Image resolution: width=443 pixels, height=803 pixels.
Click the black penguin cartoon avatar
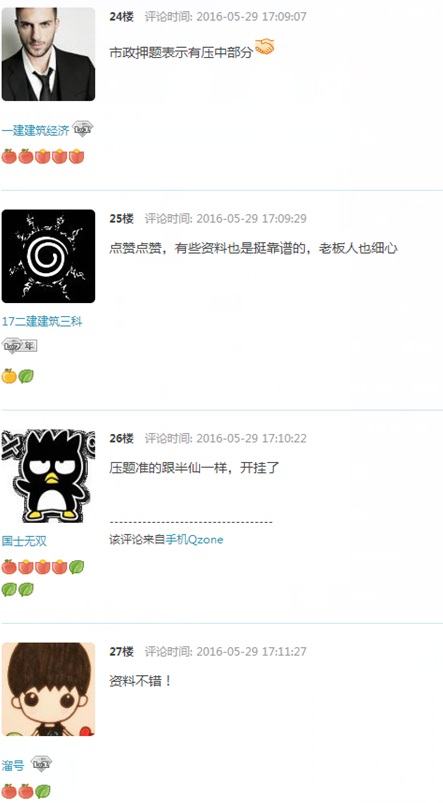(x=48, y=476)
